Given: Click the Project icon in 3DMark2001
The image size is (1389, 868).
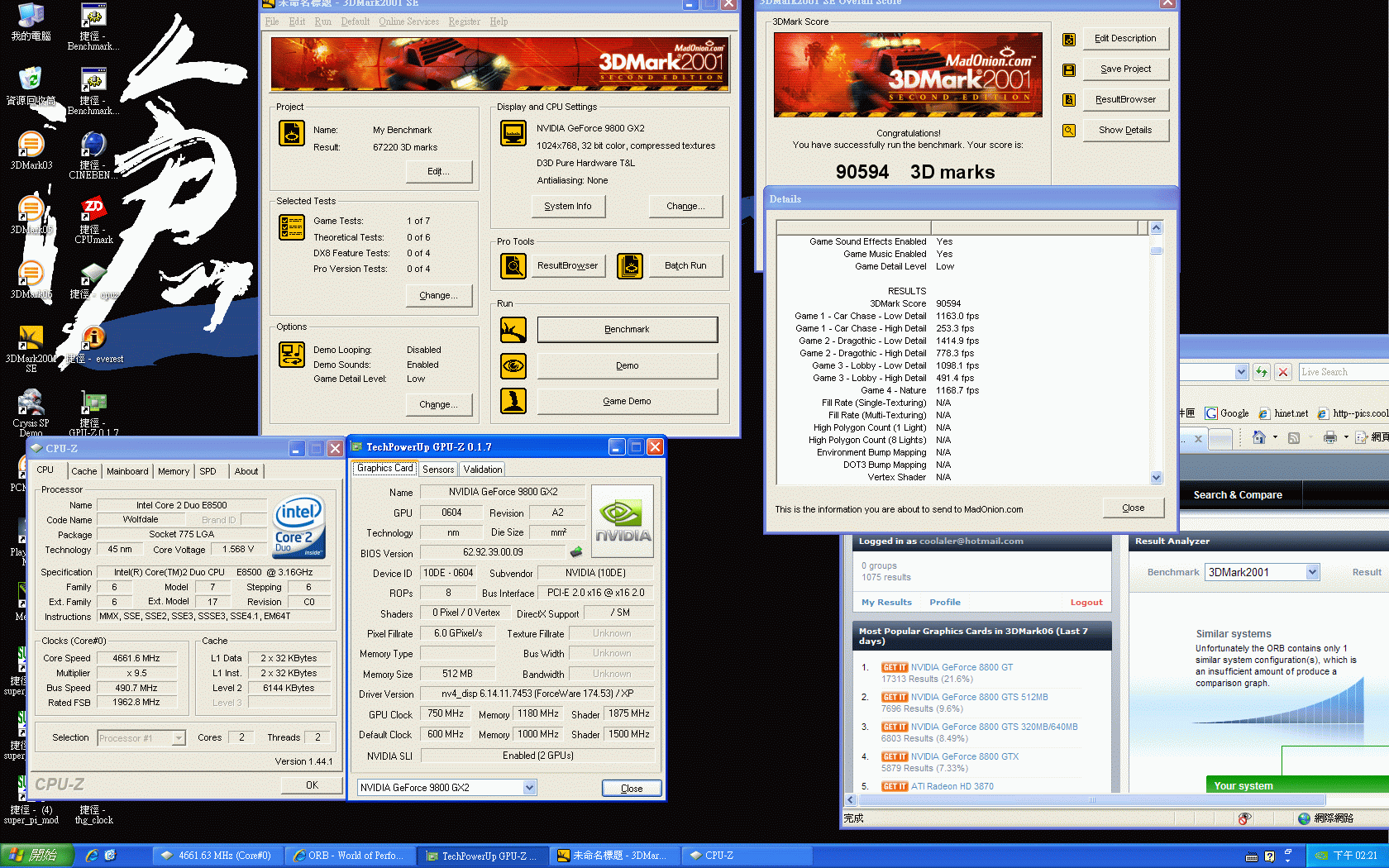Looking at the screenshot, I should click(x=292, y=133).
